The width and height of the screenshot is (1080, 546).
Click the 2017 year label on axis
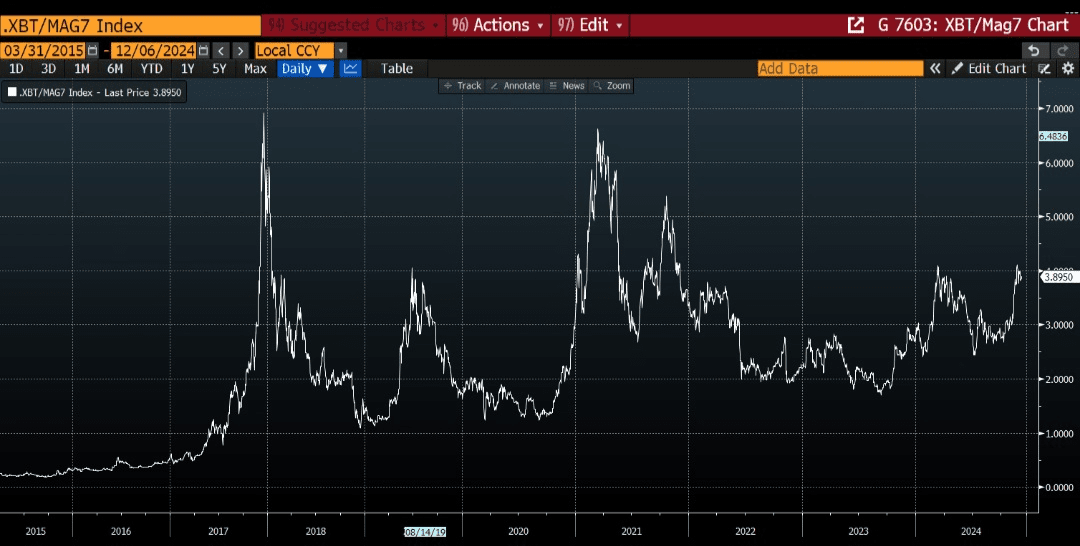pyautogui.click(x=218, y=532)
